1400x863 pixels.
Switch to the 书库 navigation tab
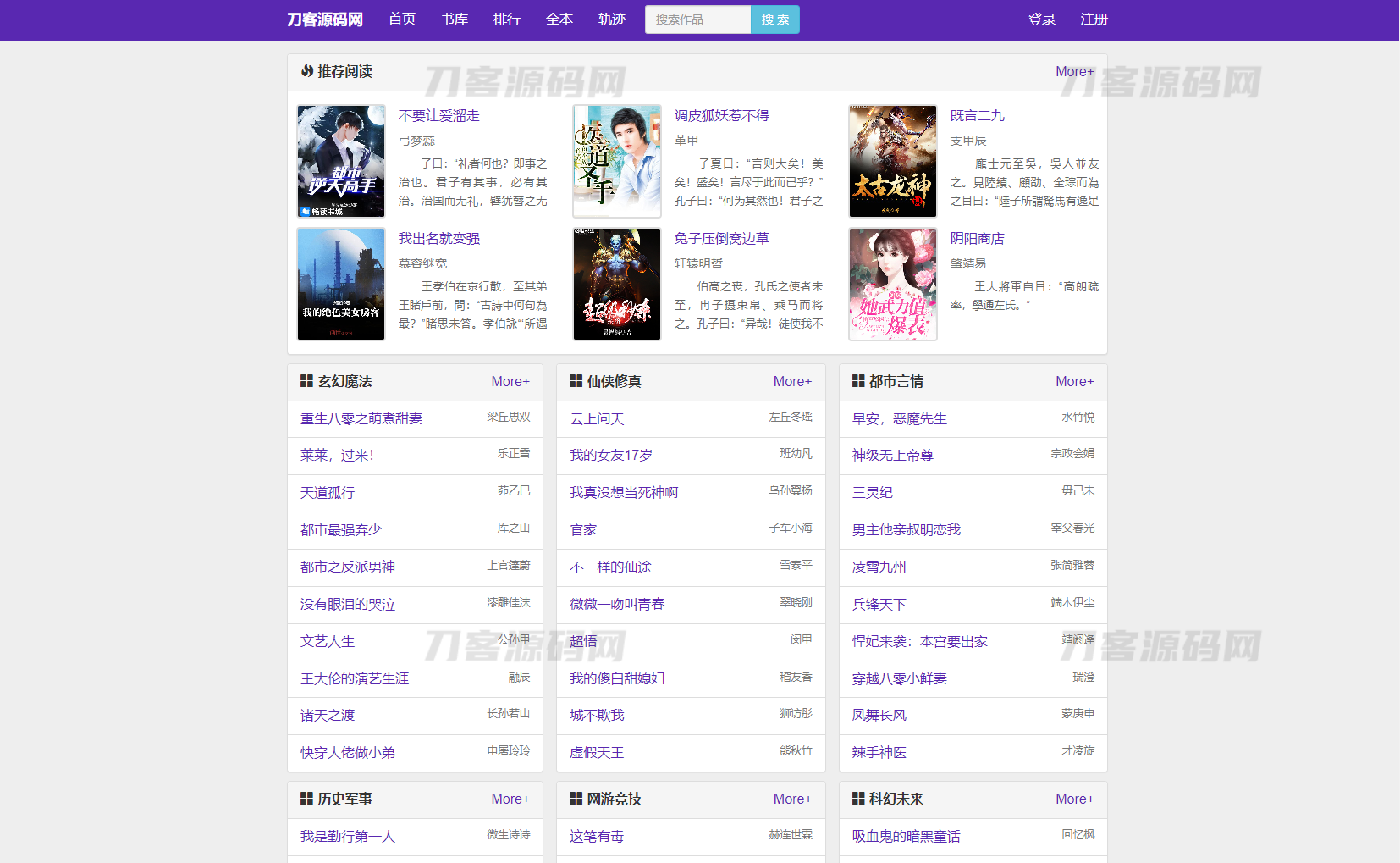(x=455, y=19)
